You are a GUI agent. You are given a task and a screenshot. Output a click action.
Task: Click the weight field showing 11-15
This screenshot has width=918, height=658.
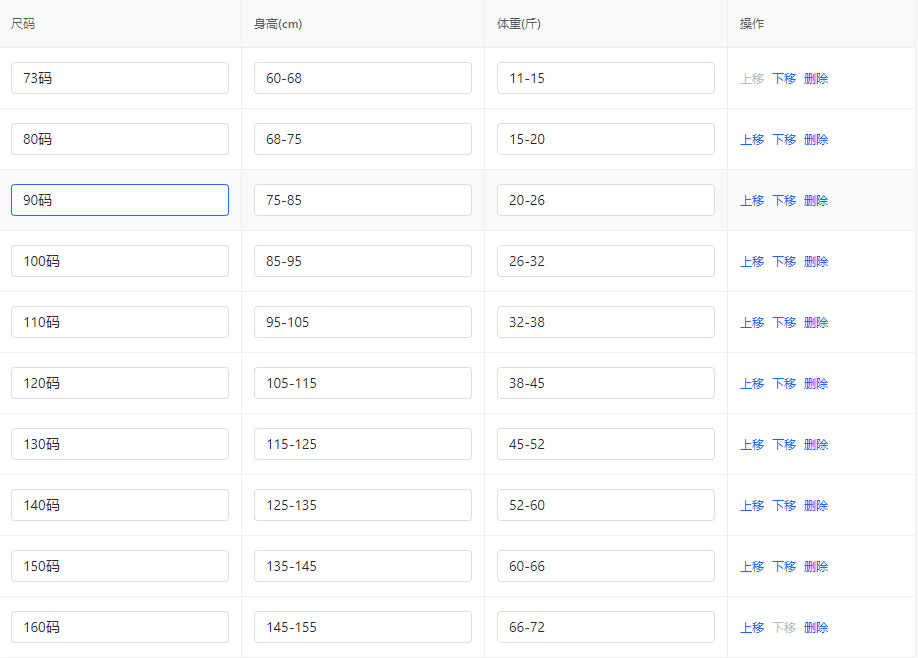(x=605, y=78)
